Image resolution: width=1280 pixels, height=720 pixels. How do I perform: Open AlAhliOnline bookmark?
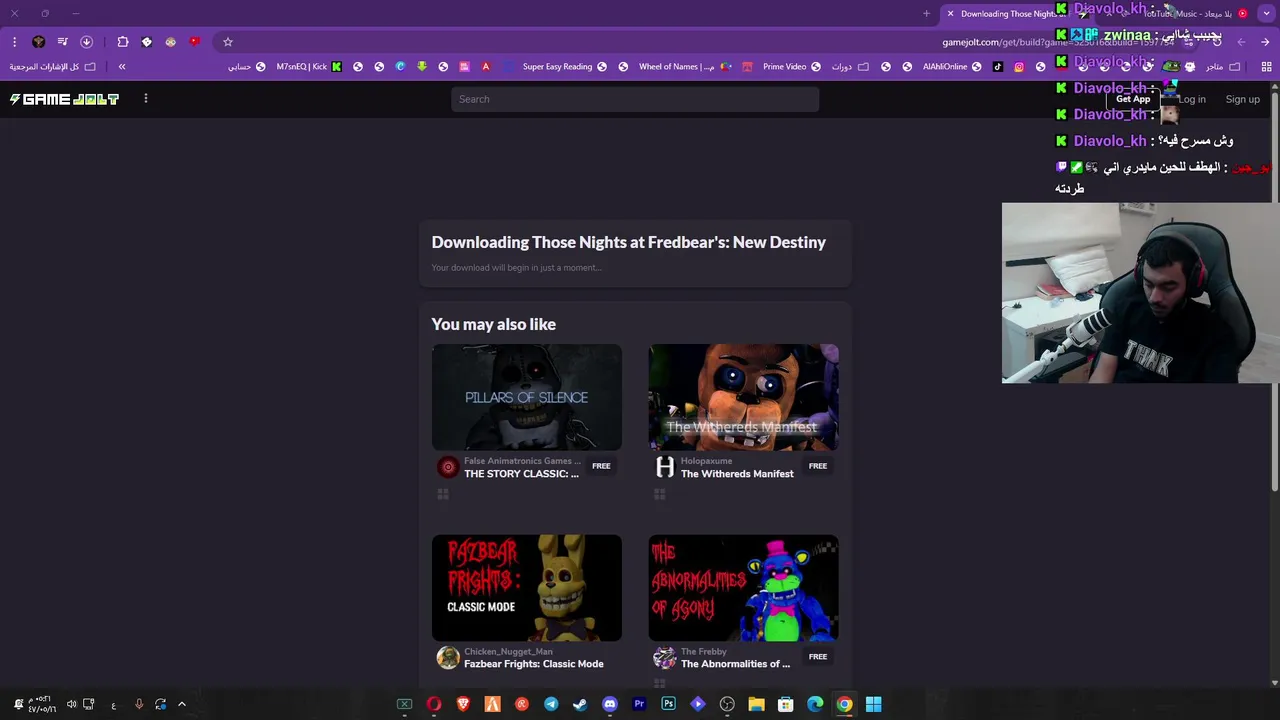[x=952, y=67]
